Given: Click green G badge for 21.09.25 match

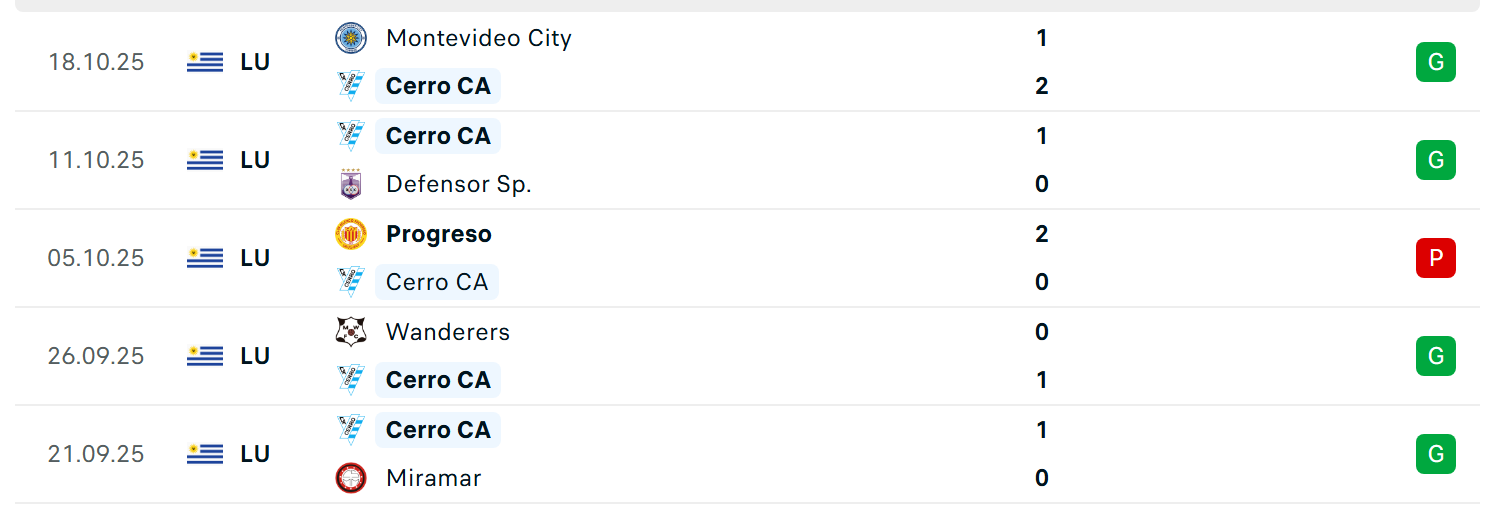Looking at the screenshot, I should [1436, 454].
